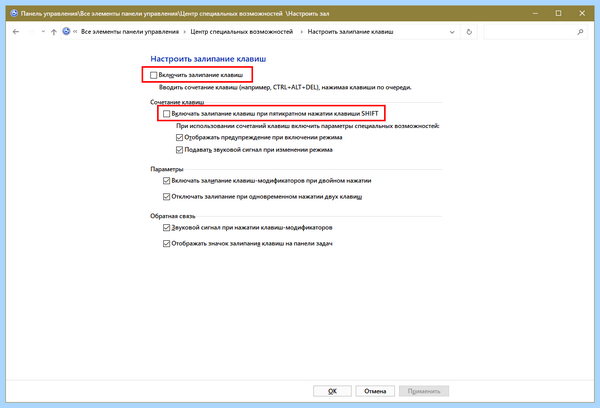Viewport: 600px width, 408px height.
Task: Toggle 'Отключать залипание при одновременном нажатии двух клавиш'
Action: pos(166,197)
